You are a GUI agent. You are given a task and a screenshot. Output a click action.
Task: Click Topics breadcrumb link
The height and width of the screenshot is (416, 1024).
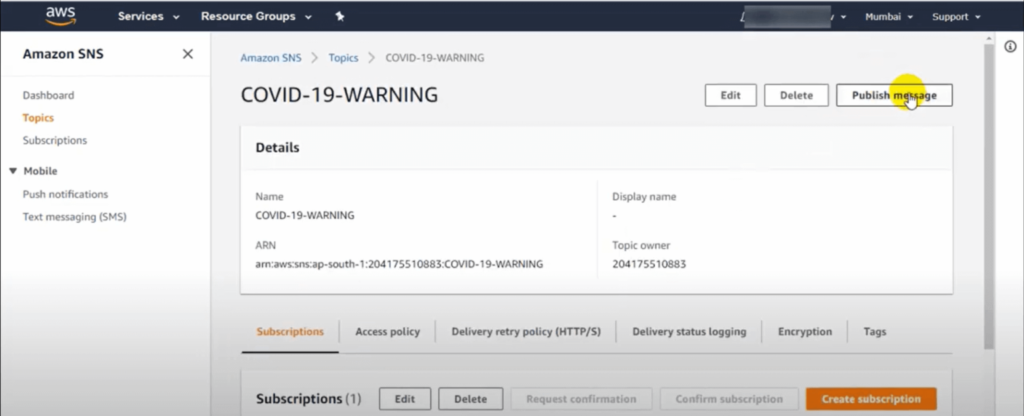(x=344, y=57)
